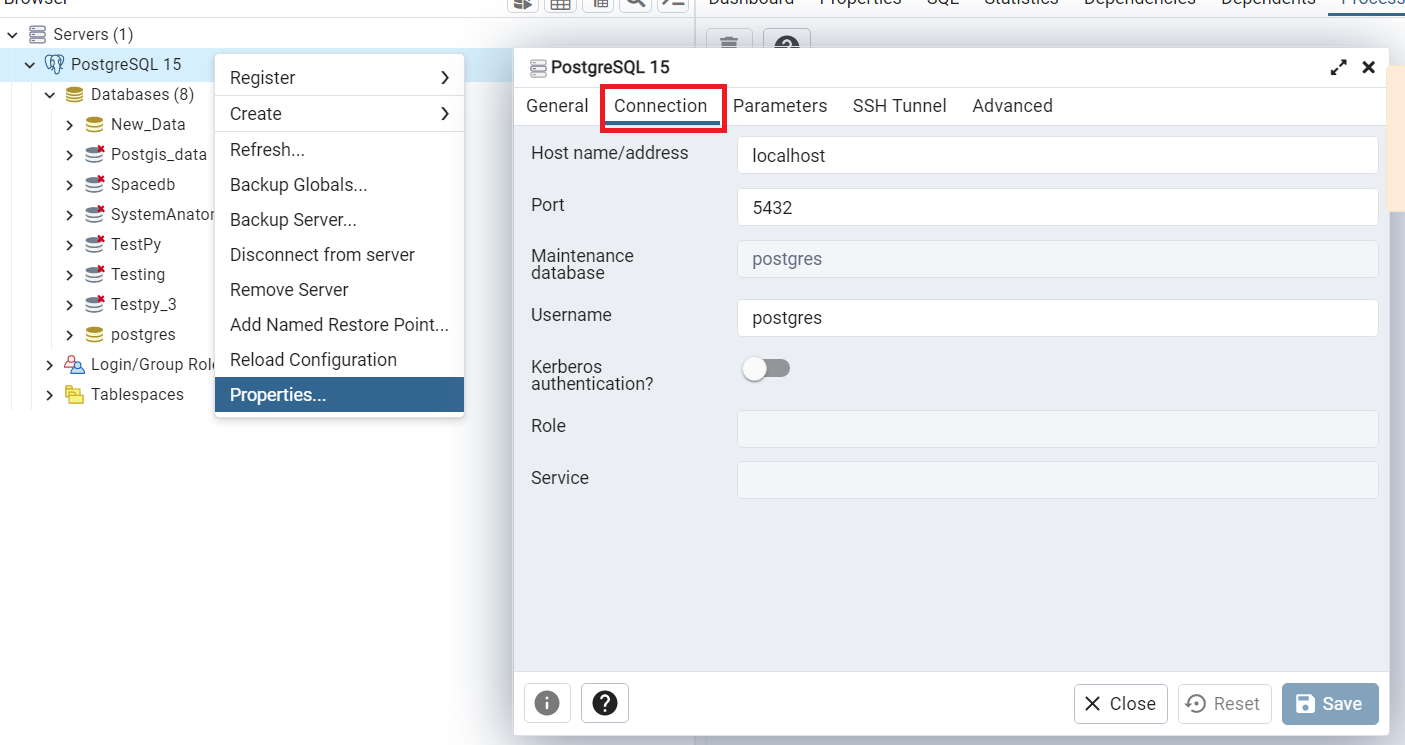Expand the SystemAnator database node
The image size is (1405, 745).
pyautogui.click(x=70, y=215)
